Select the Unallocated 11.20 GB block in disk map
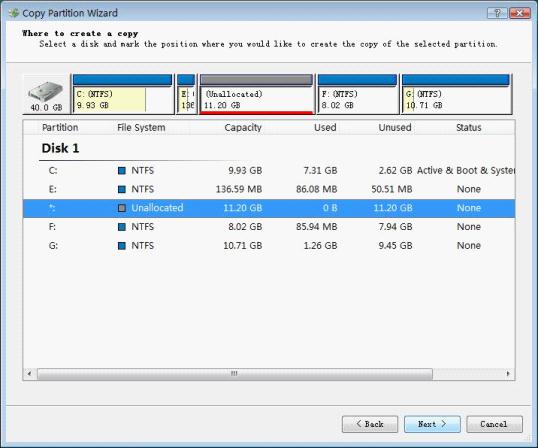The image size is (538, 448). pos(256,94)
